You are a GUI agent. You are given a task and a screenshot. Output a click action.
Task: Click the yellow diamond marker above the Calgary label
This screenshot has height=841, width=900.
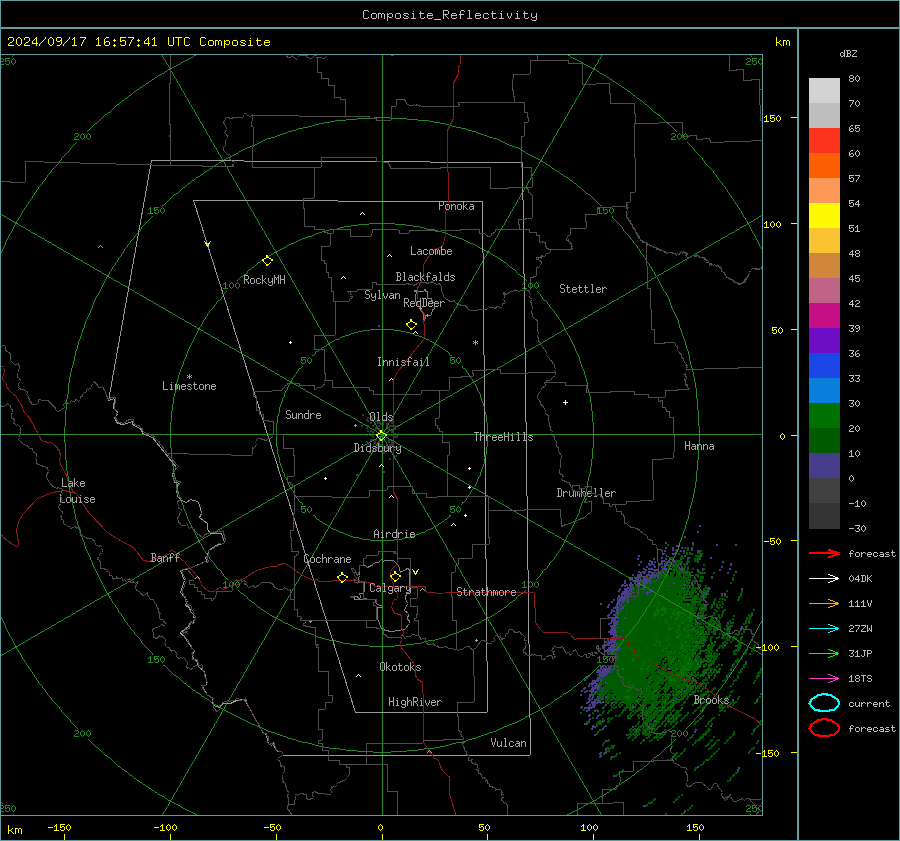[395, 576]
